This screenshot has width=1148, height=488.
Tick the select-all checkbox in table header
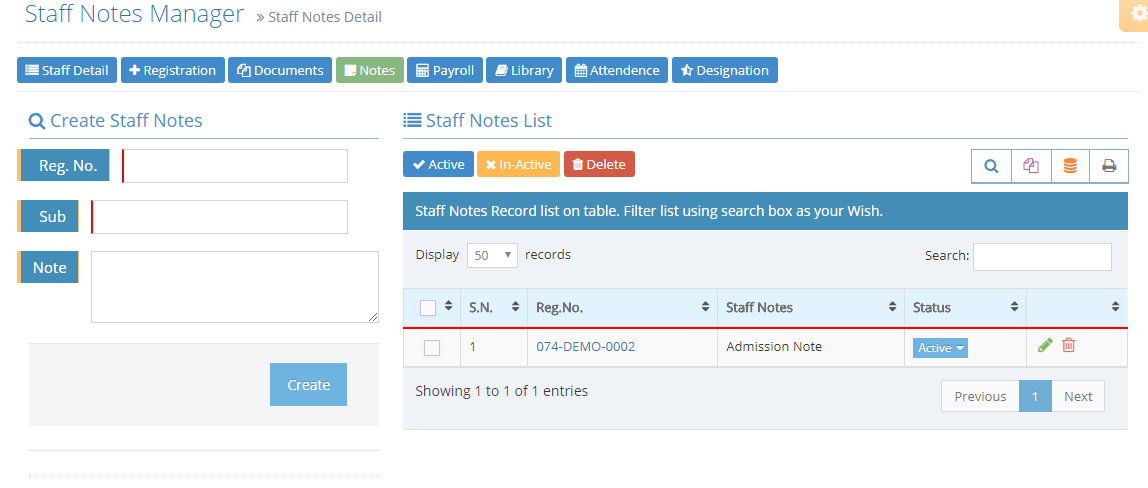click(428, 308)
